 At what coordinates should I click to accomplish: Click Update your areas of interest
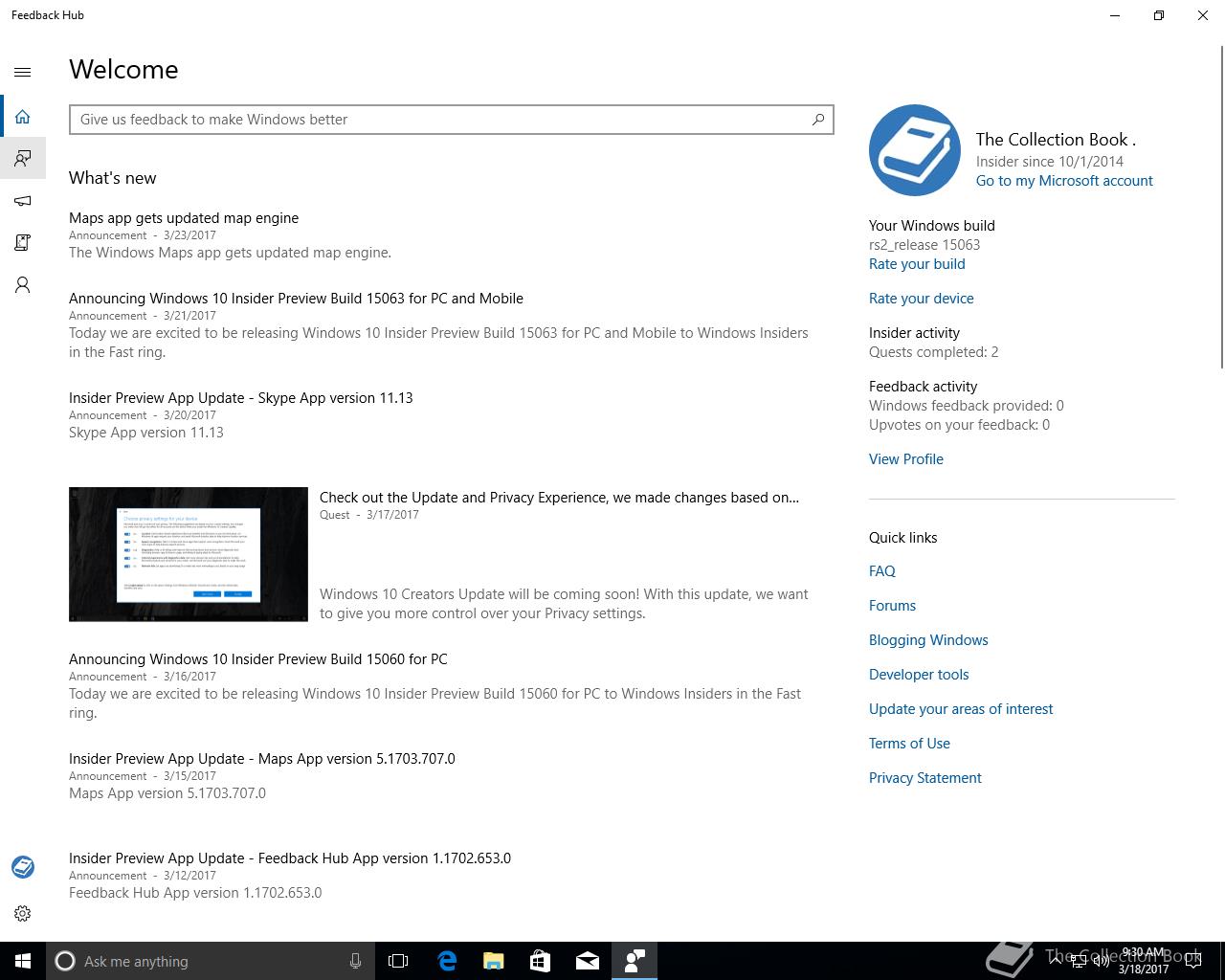(x=961, y=709)
